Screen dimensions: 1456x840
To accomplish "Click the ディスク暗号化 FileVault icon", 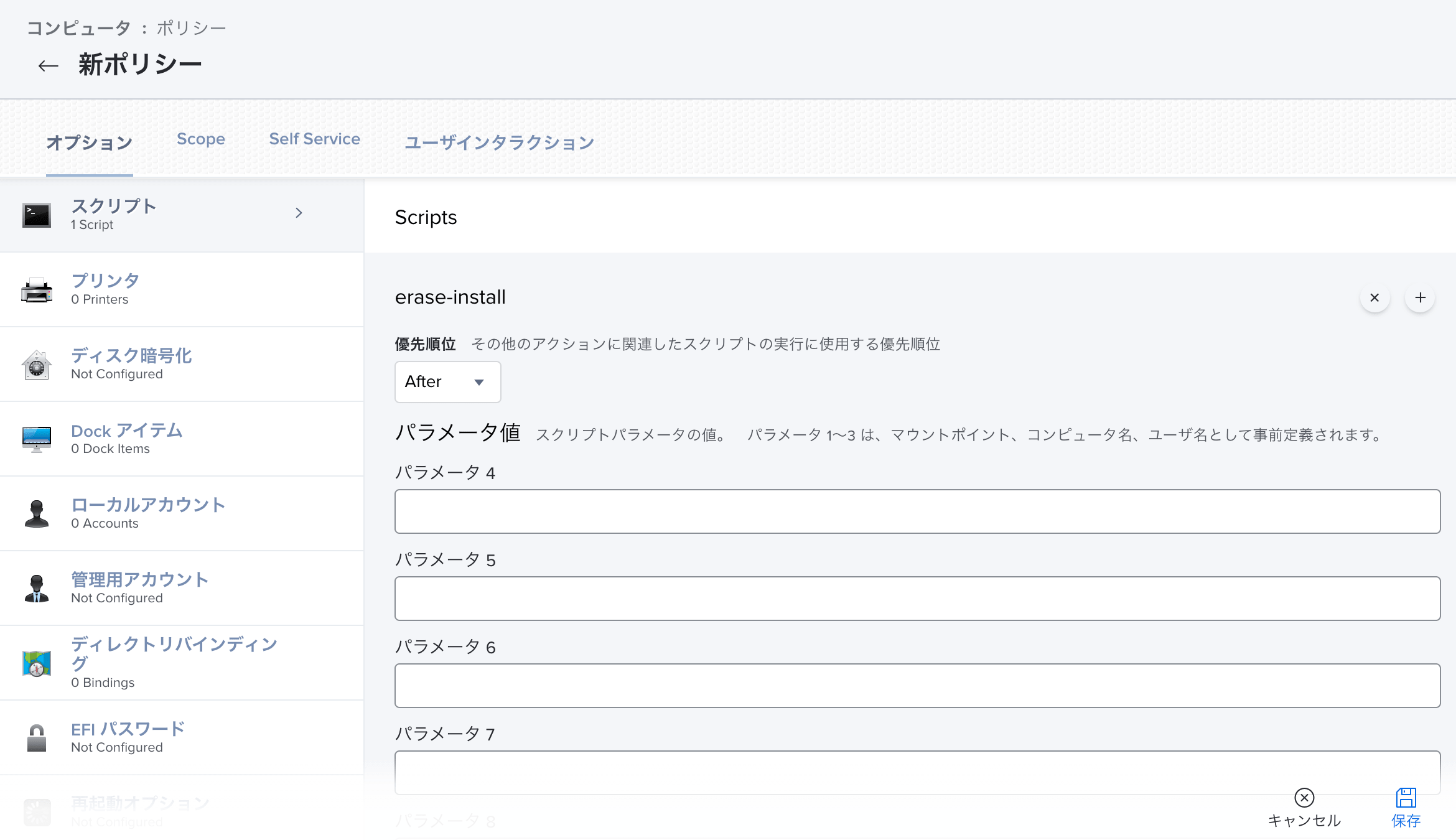I will [37, 365].
